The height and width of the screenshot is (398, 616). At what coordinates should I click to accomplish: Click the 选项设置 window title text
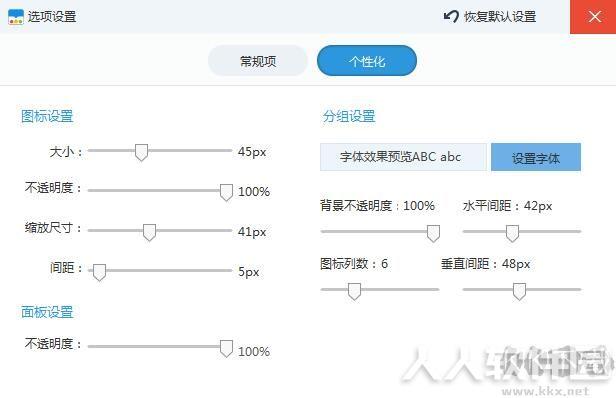[x=52, y=17]
